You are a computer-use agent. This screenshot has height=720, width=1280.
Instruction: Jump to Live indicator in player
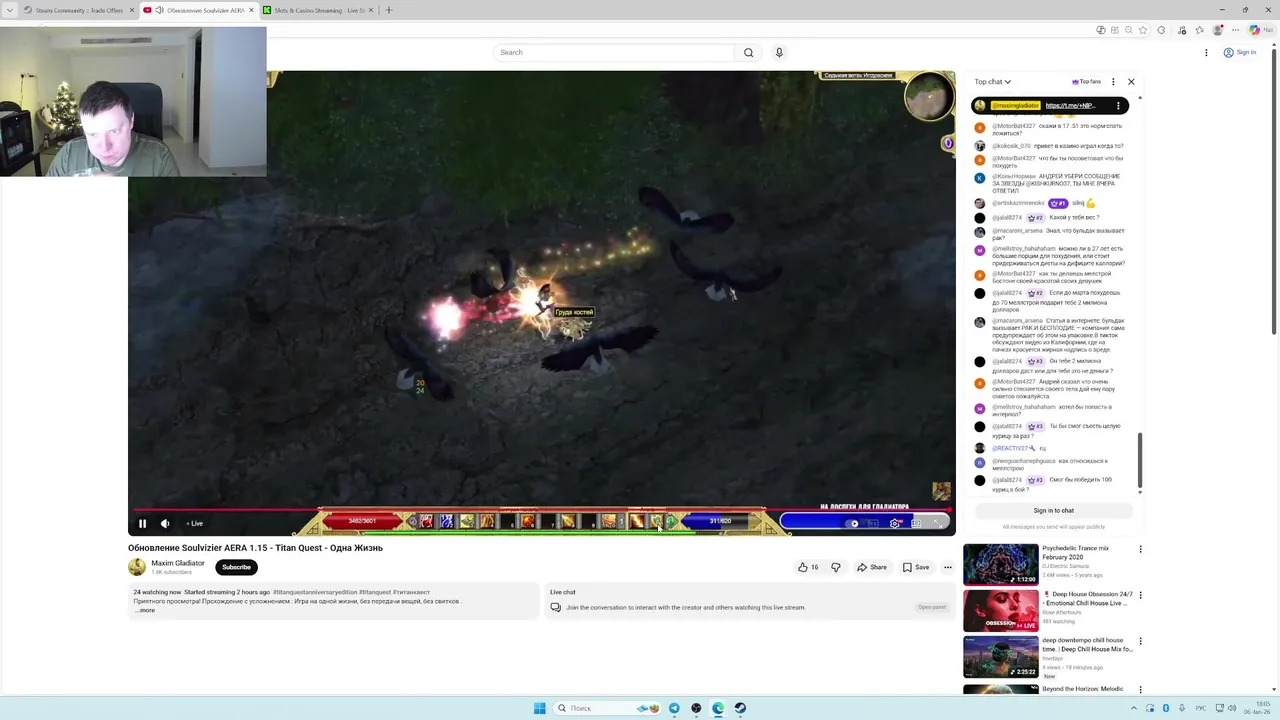(x=195, y=523)
